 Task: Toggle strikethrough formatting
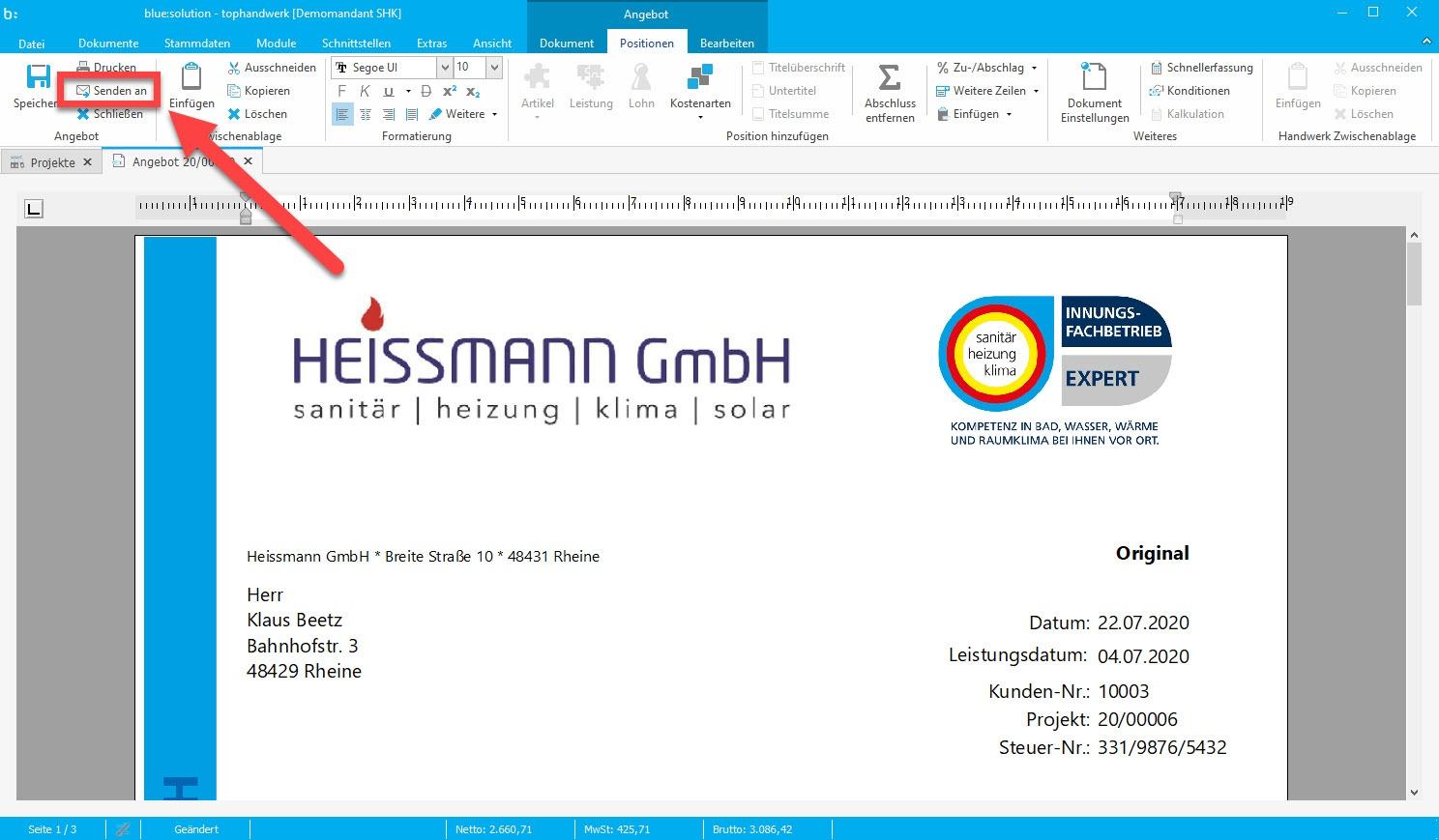426,91
